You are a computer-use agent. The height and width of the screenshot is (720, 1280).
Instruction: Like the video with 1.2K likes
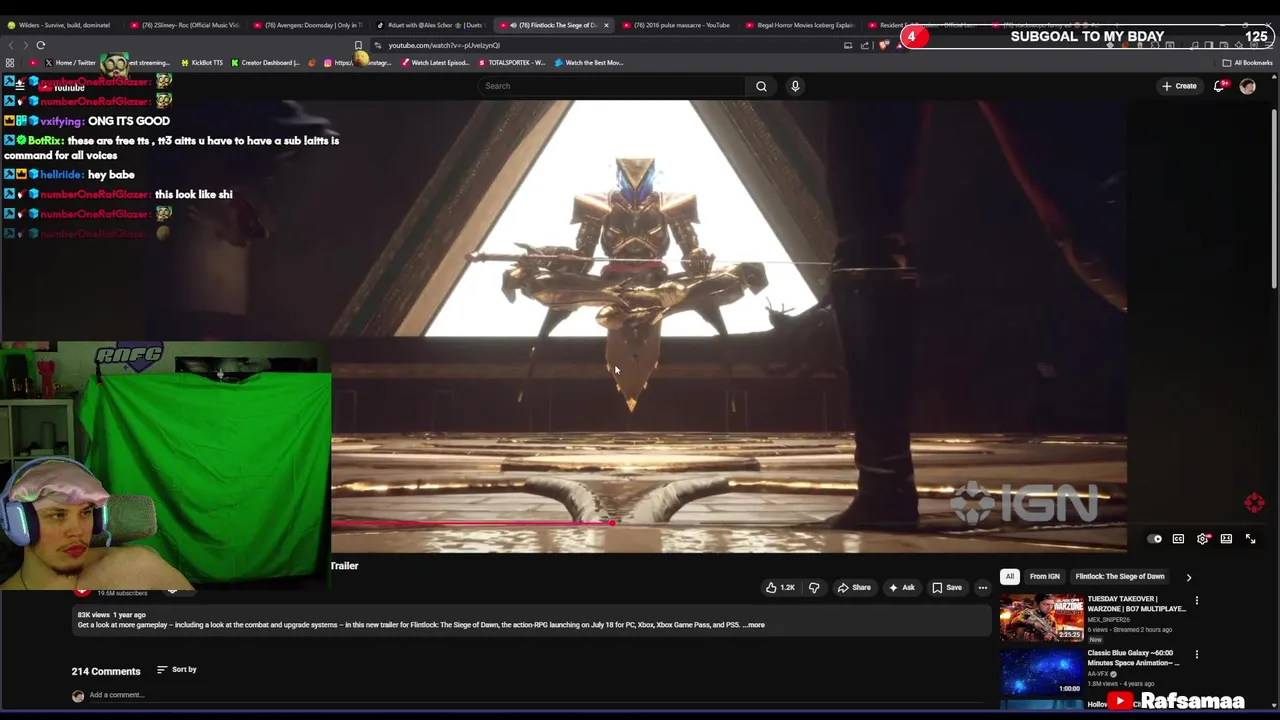pyautogui.click(x=779, y=588)
